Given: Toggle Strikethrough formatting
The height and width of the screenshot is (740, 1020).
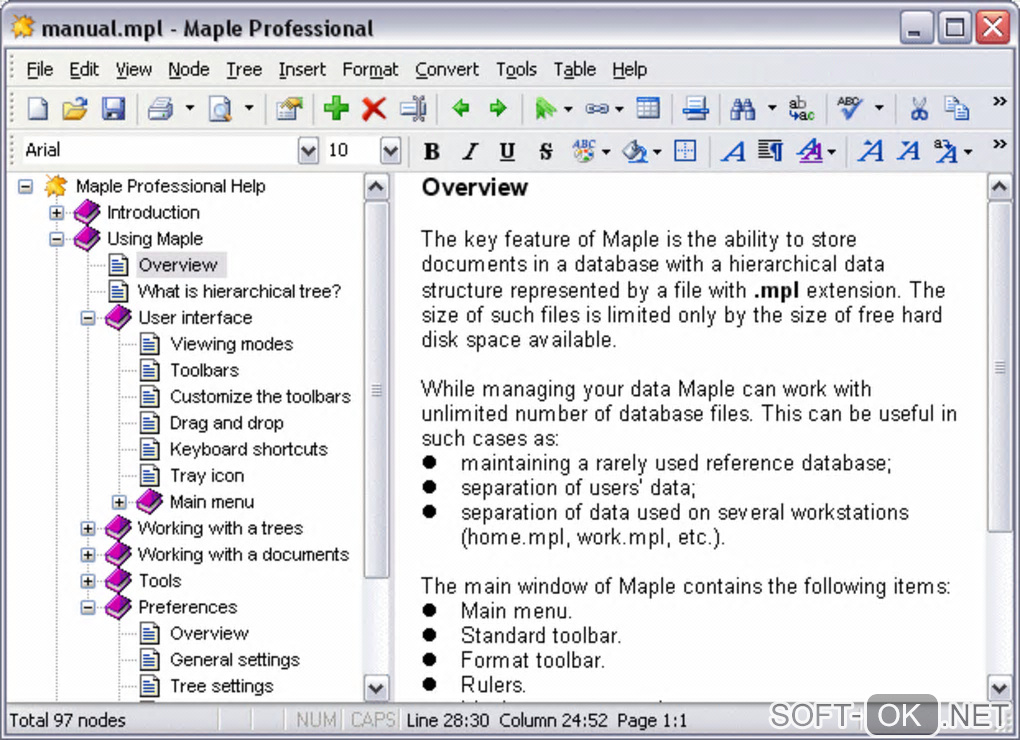Looking at the screenshot, I should tap(546, 151).
